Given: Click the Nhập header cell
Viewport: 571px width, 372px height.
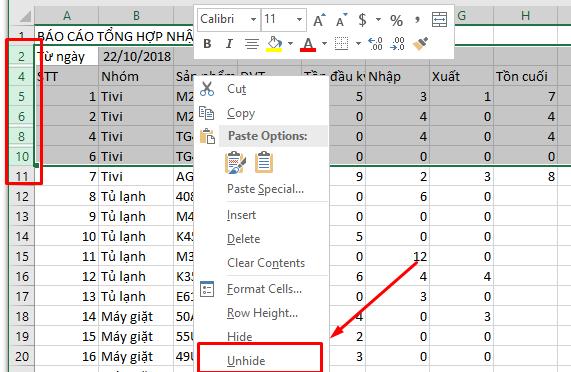Looking at the screenshot, I should coord(398,76).
